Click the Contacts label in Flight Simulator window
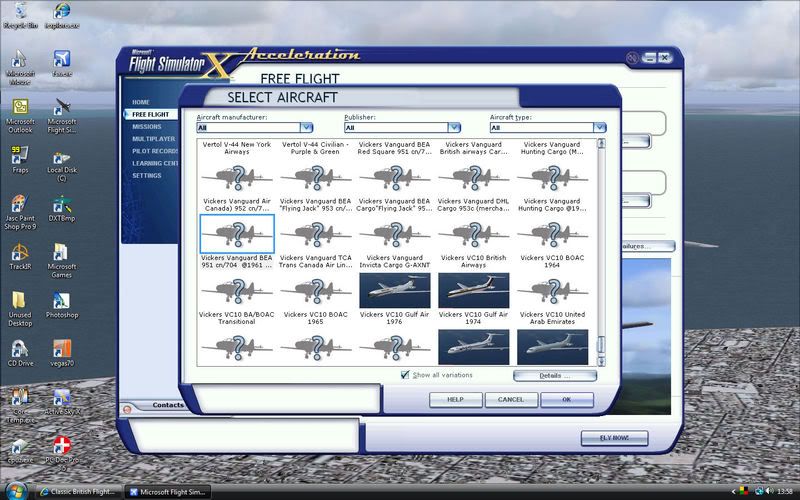This screenshot has width=800, height=500. [168, 405]
